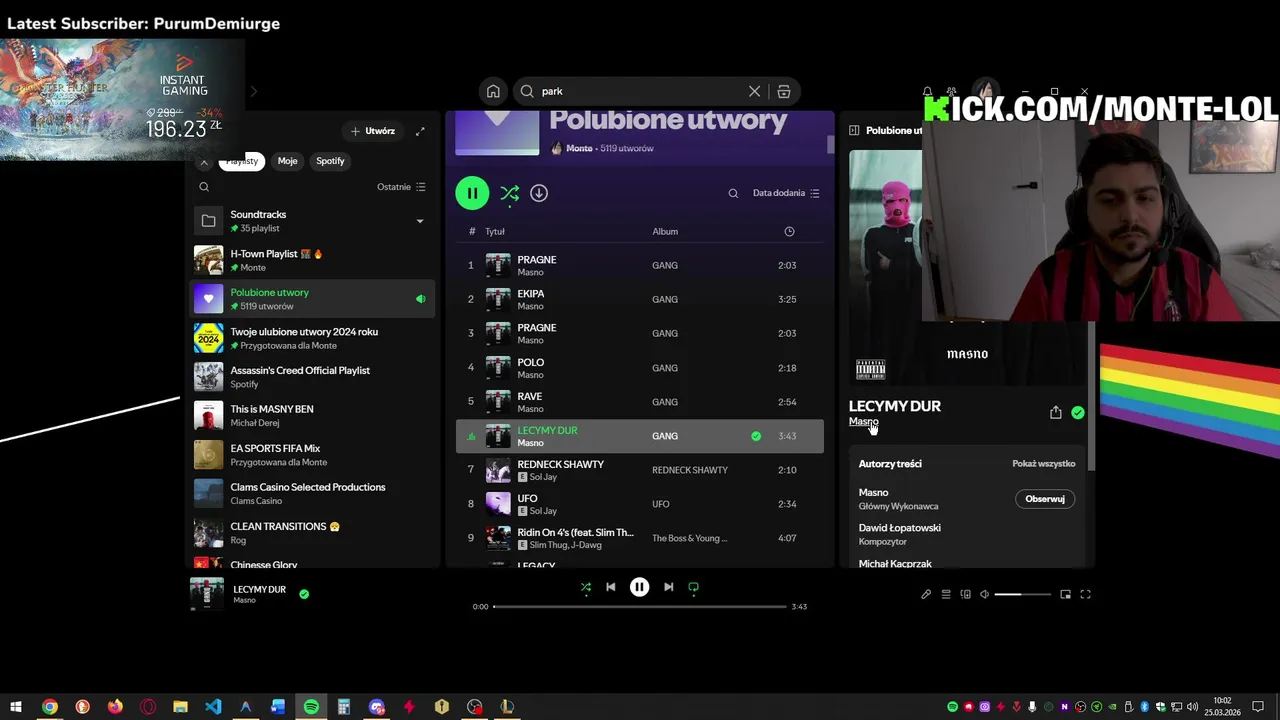Open the 'CLEAN TRANSITIONS' playlist
The width and height of the screenshot is (1280, 720).
point(312,533)
